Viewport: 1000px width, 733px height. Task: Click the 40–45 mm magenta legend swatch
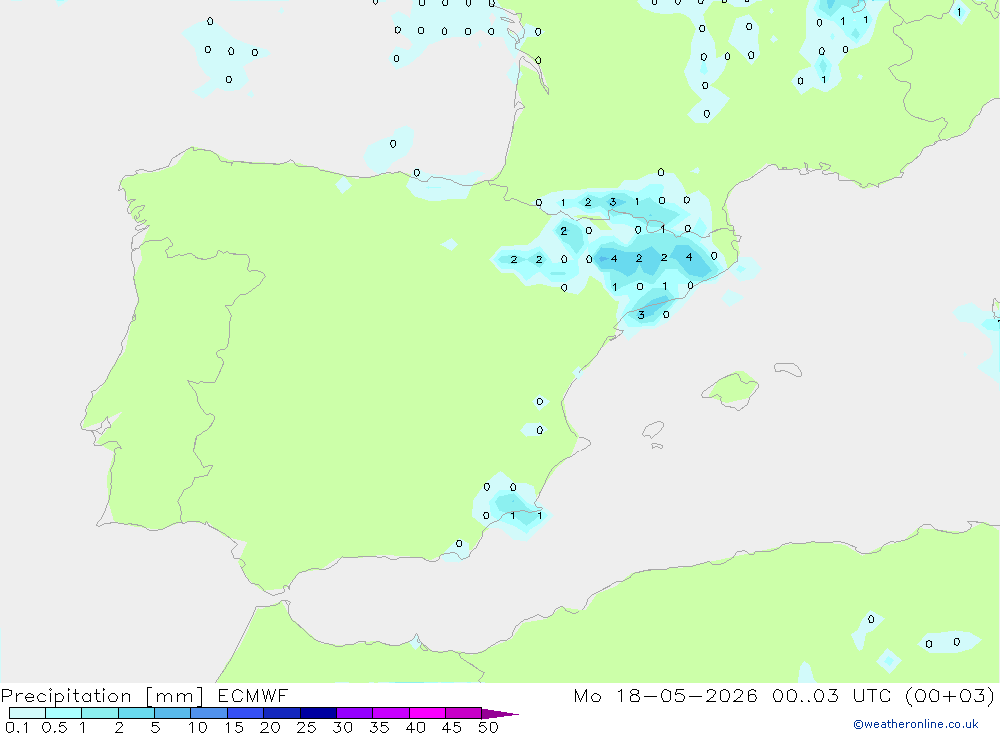click(427, 713)
